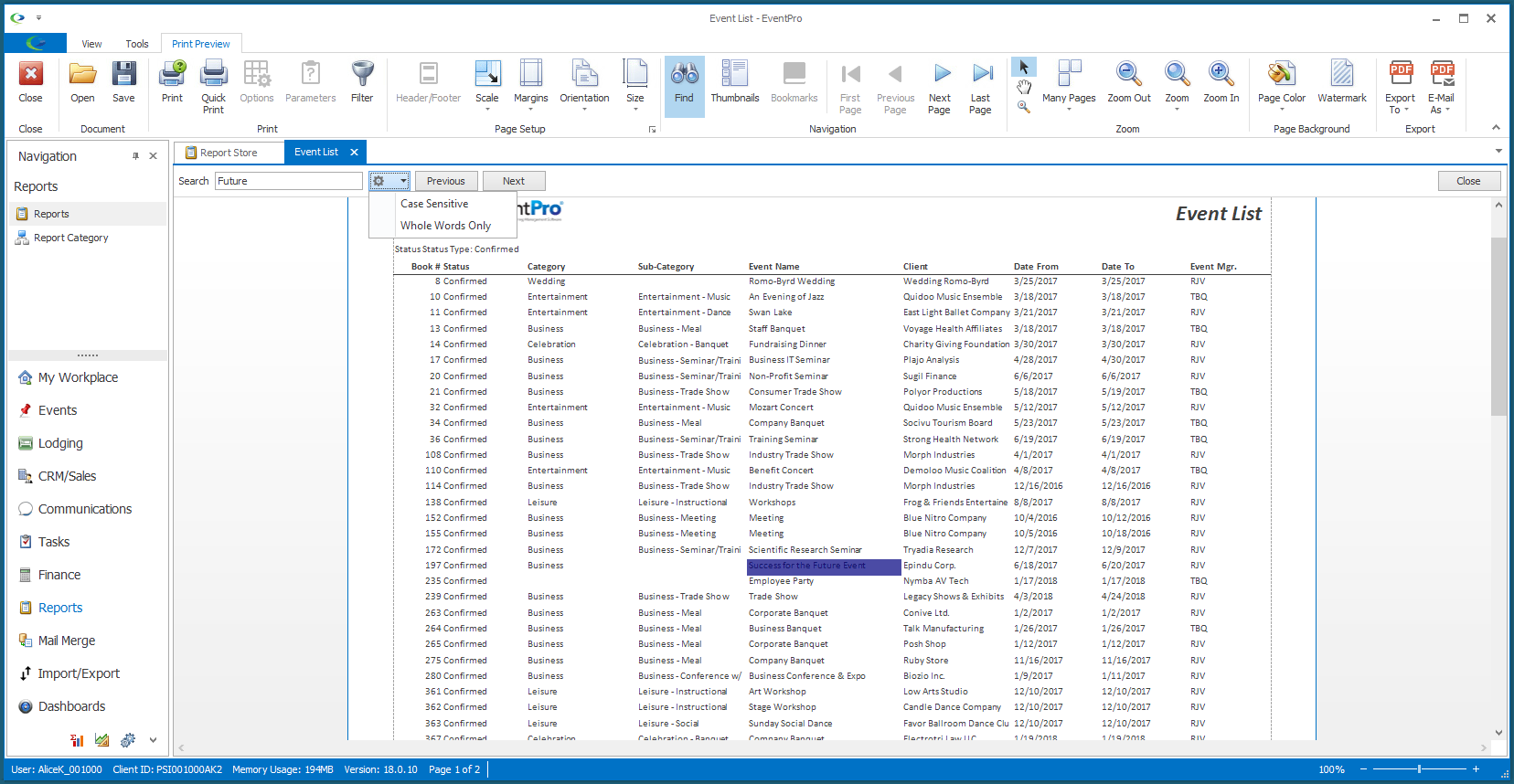Expand Export To dropdown arrow
Screen dimensions: 1514x784
click(x=1406, y=111)
